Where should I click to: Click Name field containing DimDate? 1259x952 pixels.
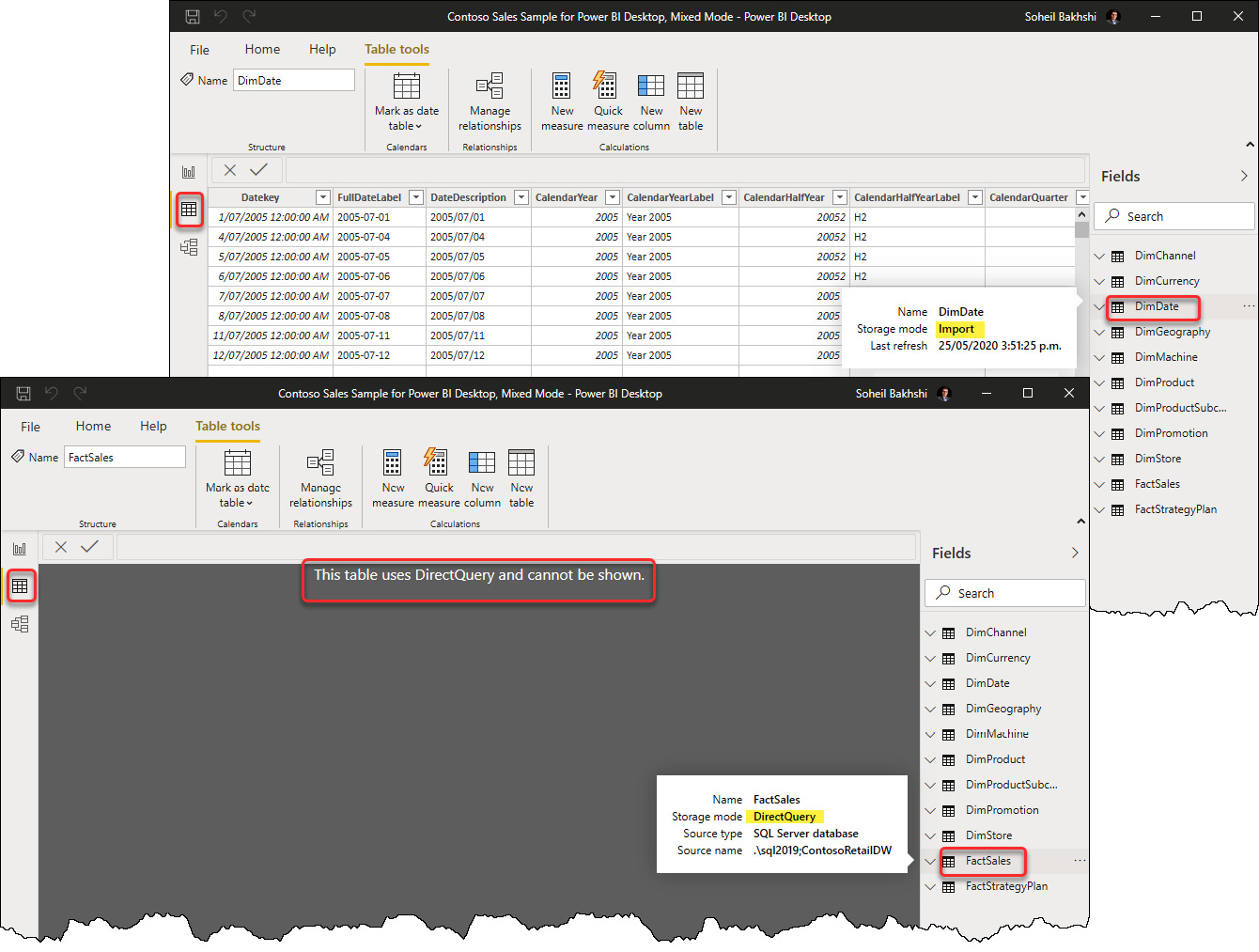pyautogui.click(x=294, y=80)
